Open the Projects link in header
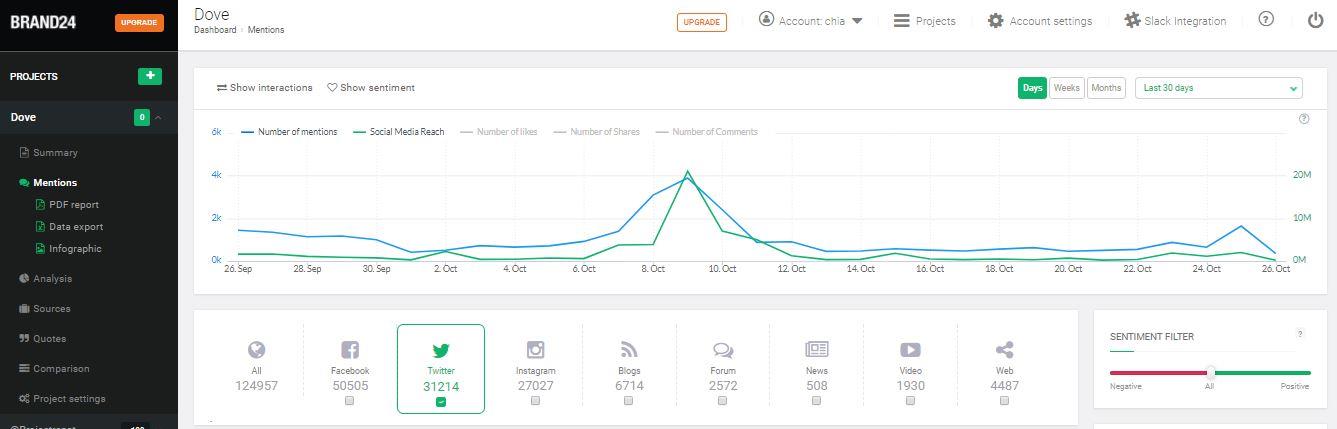This screenshot has height=429, width=1337. (935, 21)
